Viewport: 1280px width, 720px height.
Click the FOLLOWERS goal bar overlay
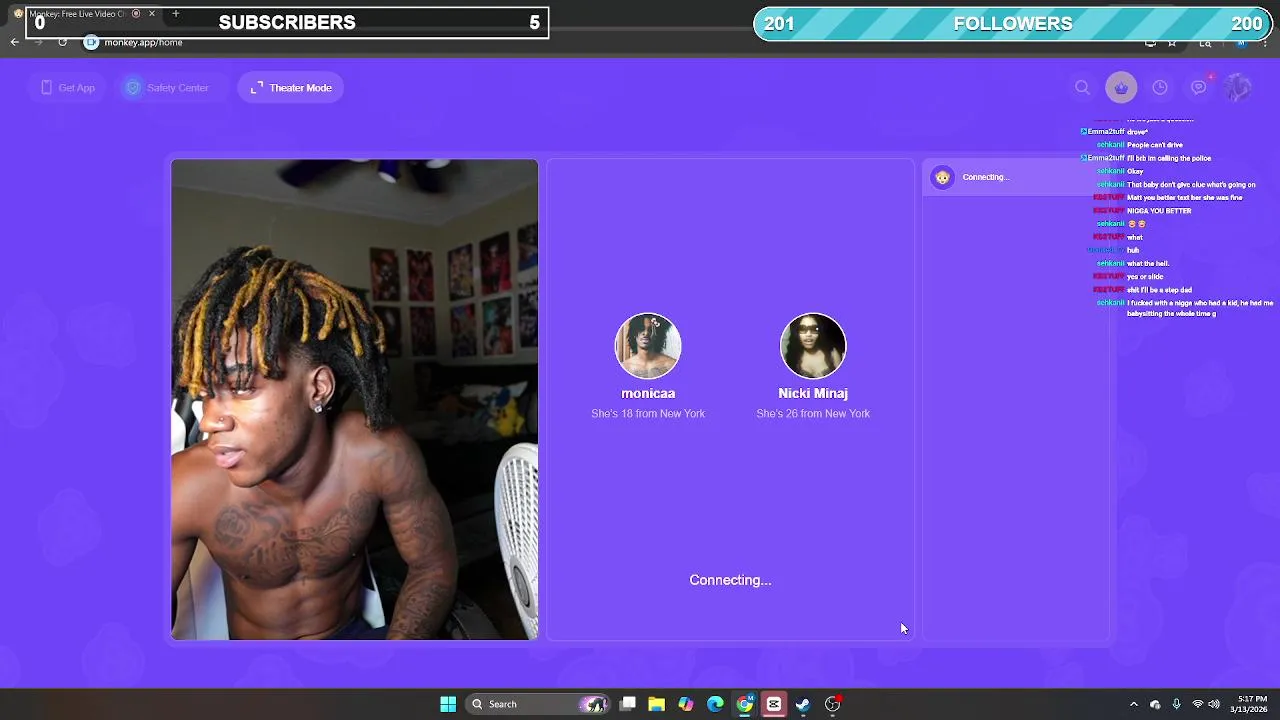[1013, 23]
